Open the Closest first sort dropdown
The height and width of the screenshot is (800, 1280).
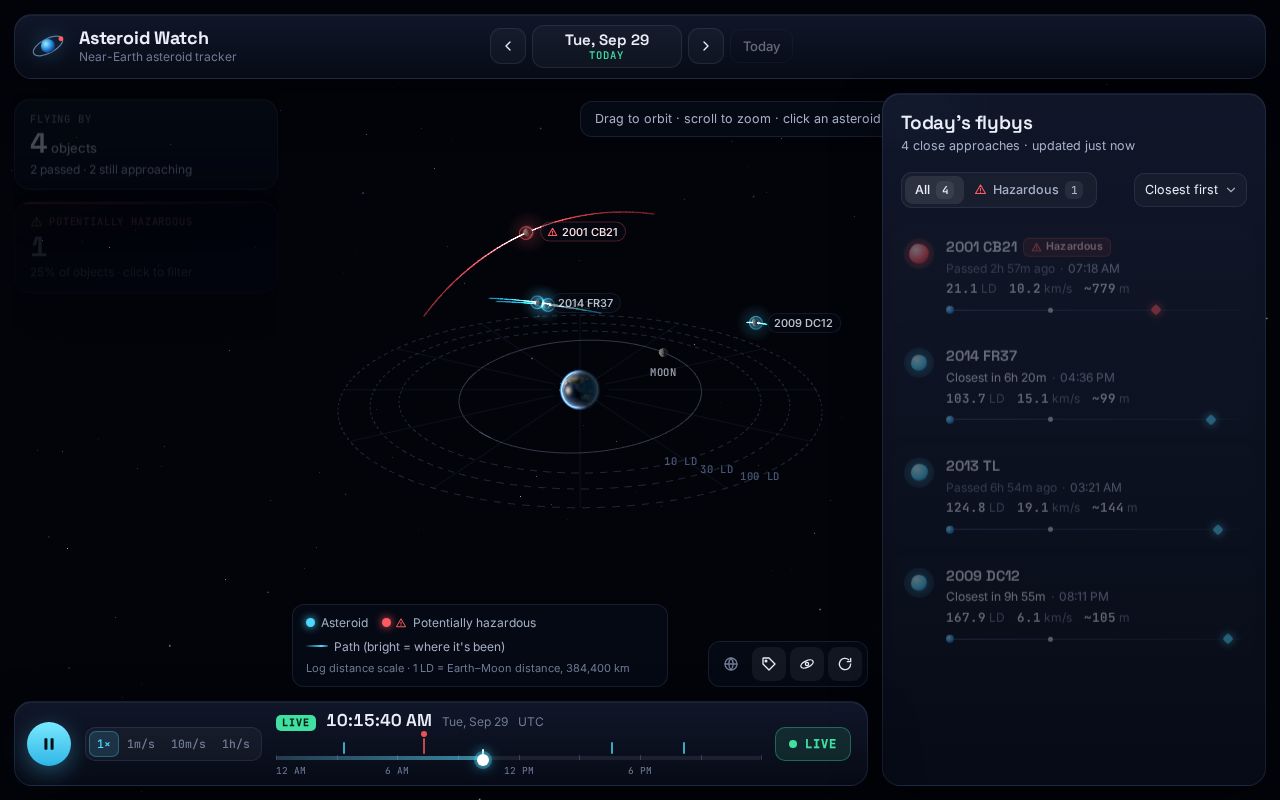click(x=1190, y=190)
